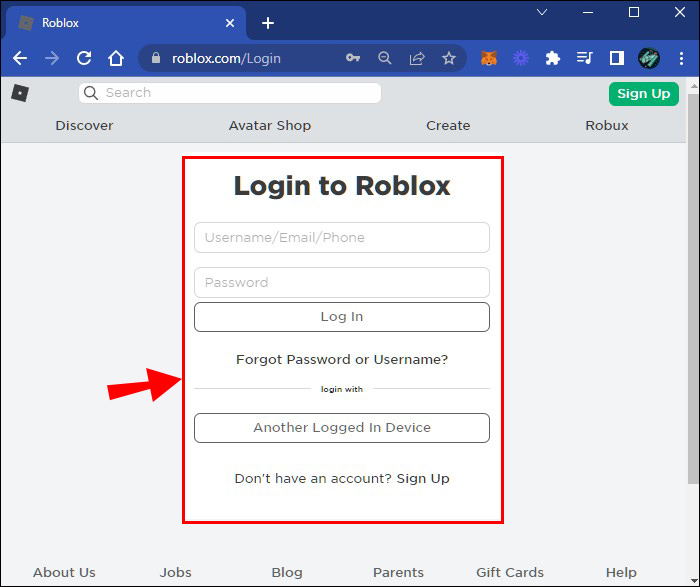Toggle the browser side panel icon
This screenshot has height=587, width=700.
(x=617, y=58)
